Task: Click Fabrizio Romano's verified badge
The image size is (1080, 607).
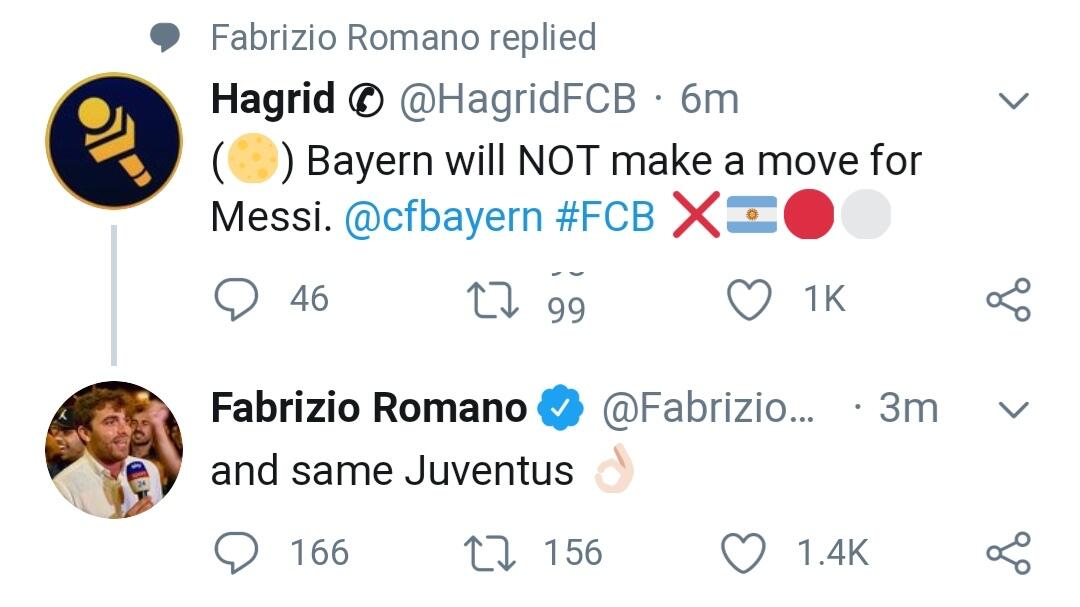Action: pyautogui.click(x=561, y=408)
